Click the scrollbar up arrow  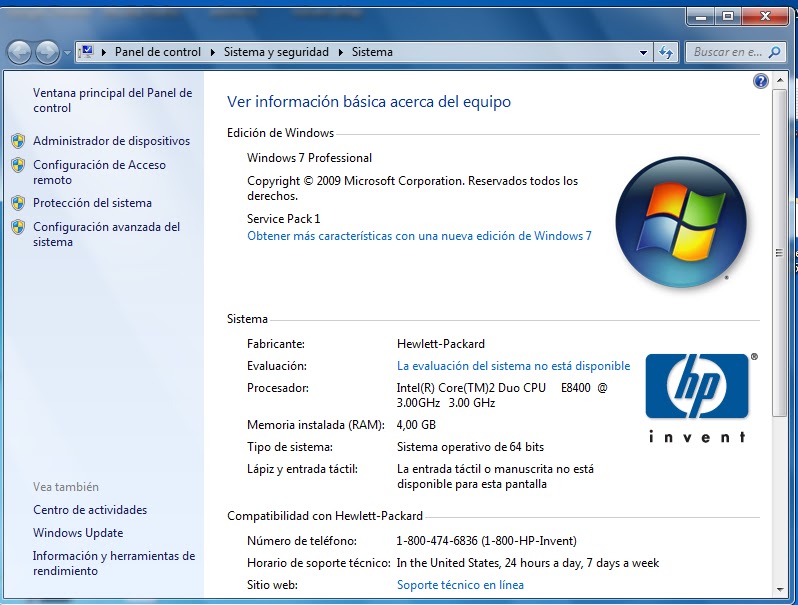point(780,80)
